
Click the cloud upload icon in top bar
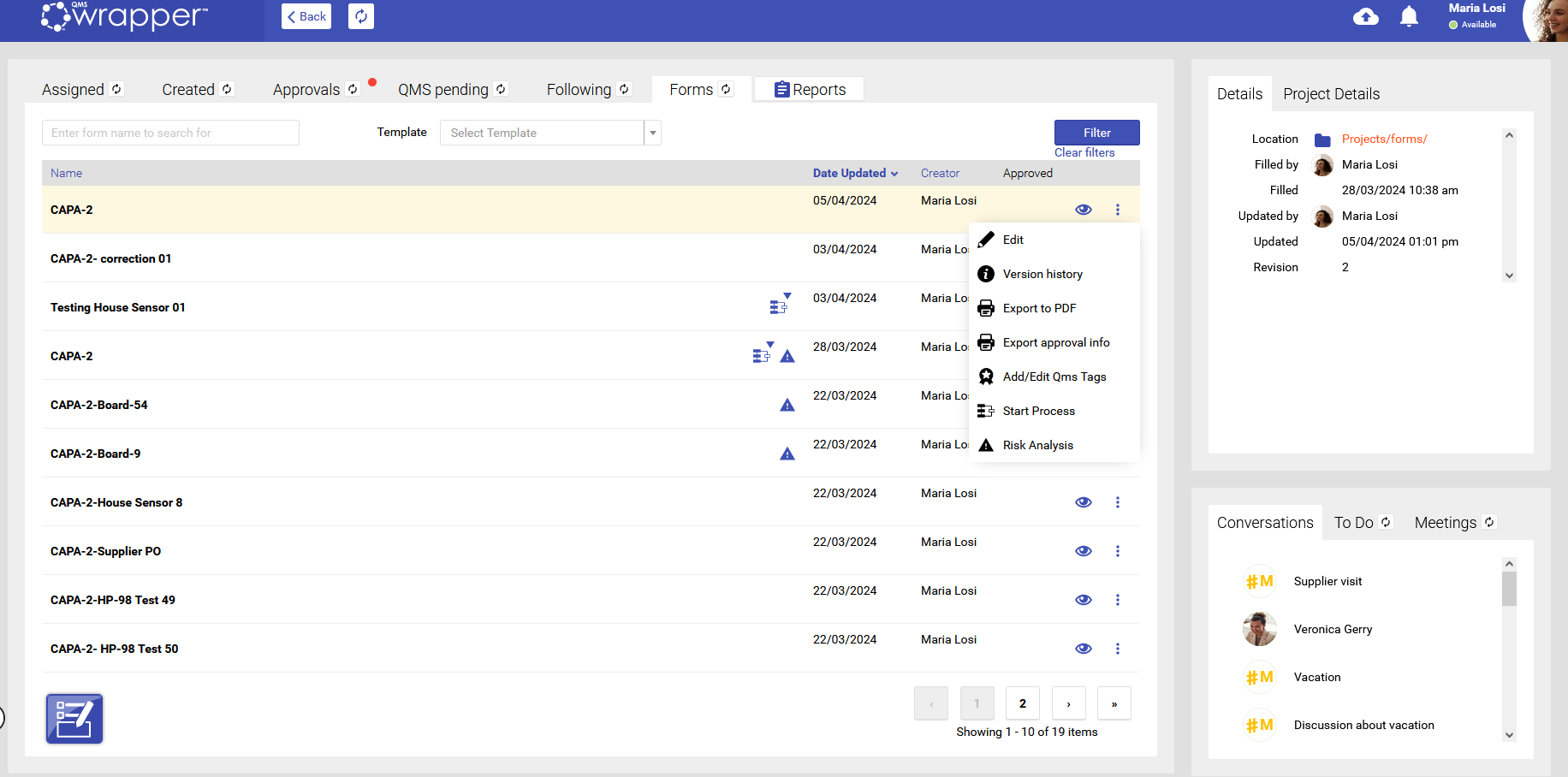1366,16
